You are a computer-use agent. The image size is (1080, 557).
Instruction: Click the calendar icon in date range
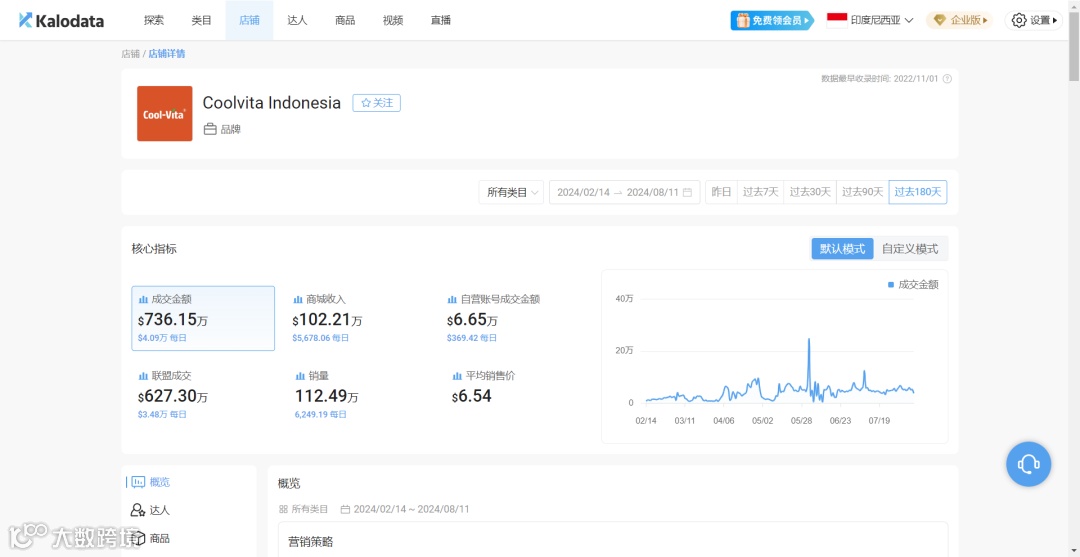point(687,192)
